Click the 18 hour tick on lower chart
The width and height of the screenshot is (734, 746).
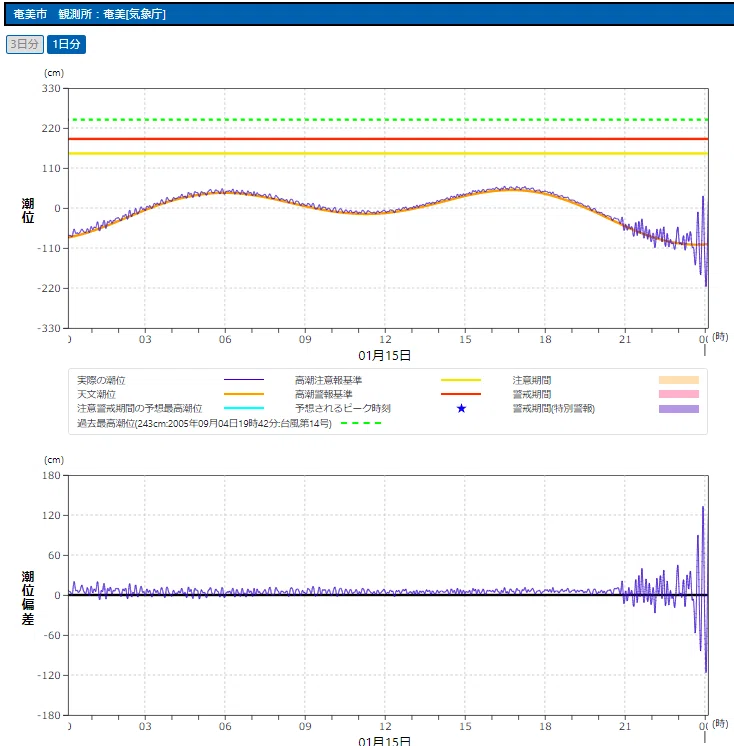point(545,726)
